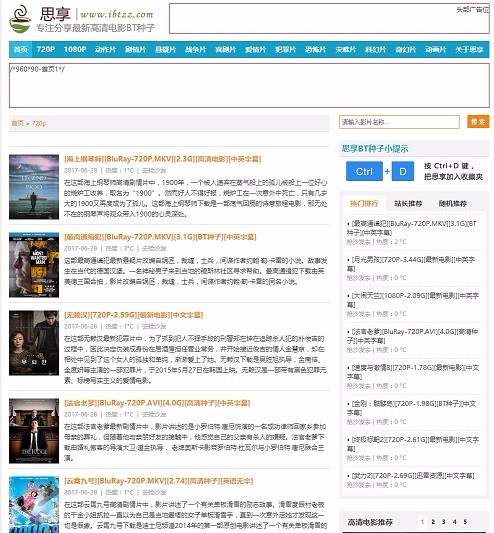Image resolution: width=494 pixels, height=533 pixels.
Task: Click the blue Ctrl key graphic
Action: tap(364, 171)
